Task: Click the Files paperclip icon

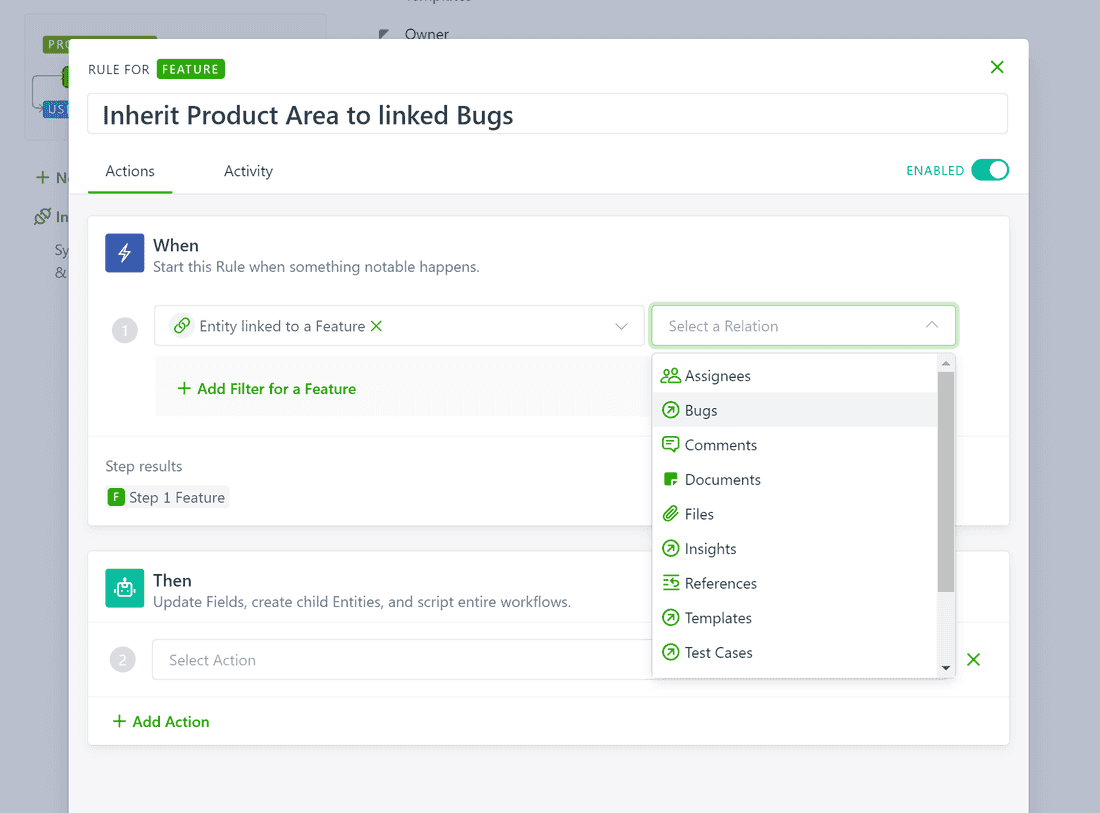Action: coord(670,514)
